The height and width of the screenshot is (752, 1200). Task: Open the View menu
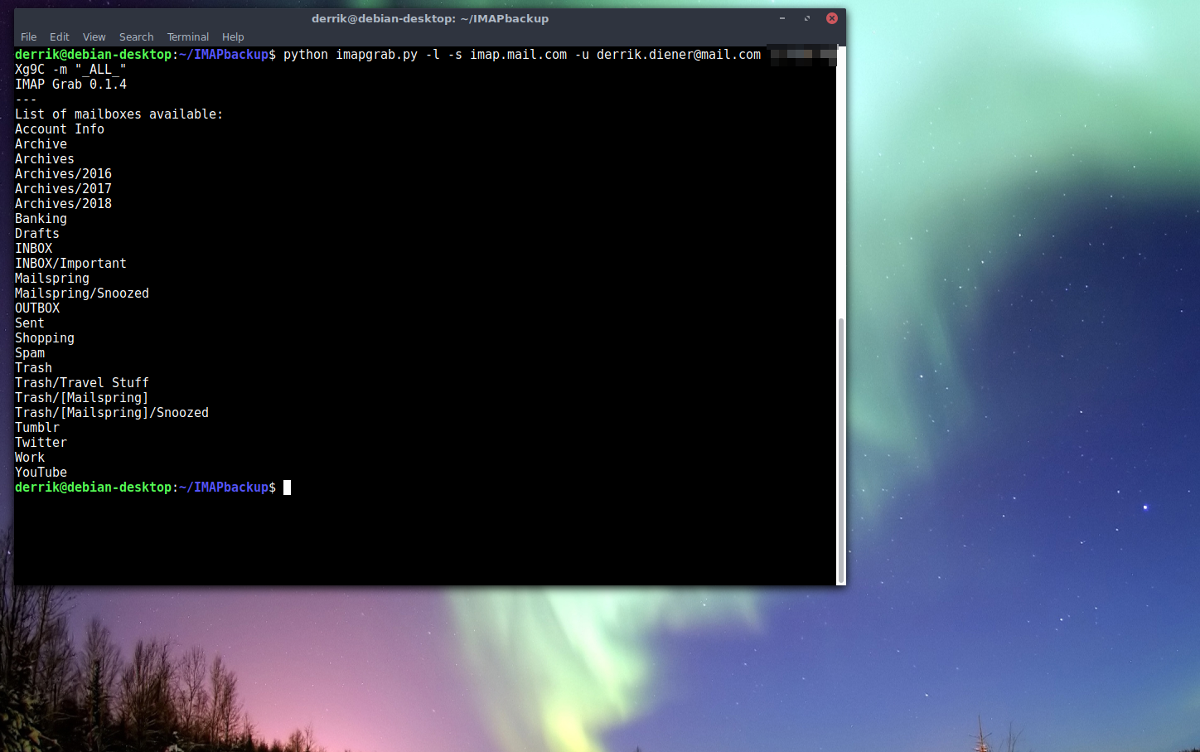pos(93,36)
